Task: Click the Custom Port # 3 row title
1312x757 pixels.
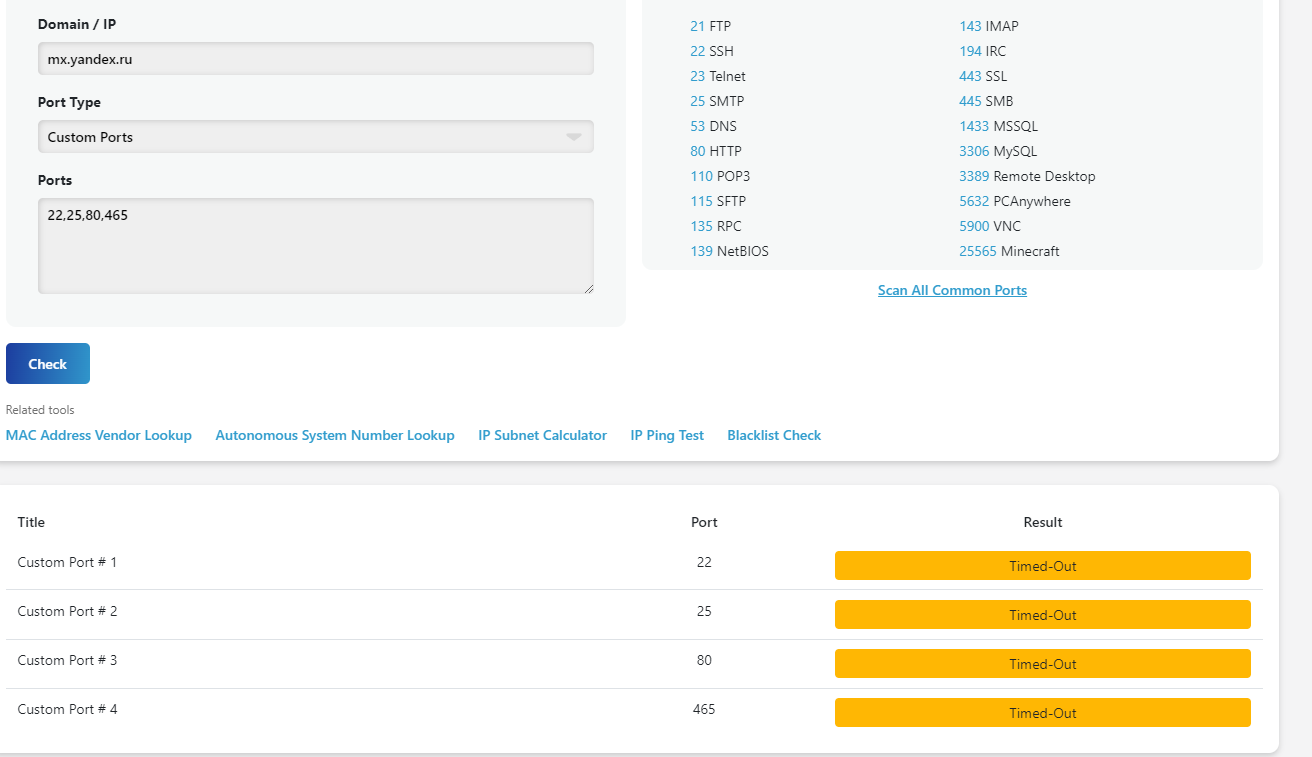Action: 67,660
